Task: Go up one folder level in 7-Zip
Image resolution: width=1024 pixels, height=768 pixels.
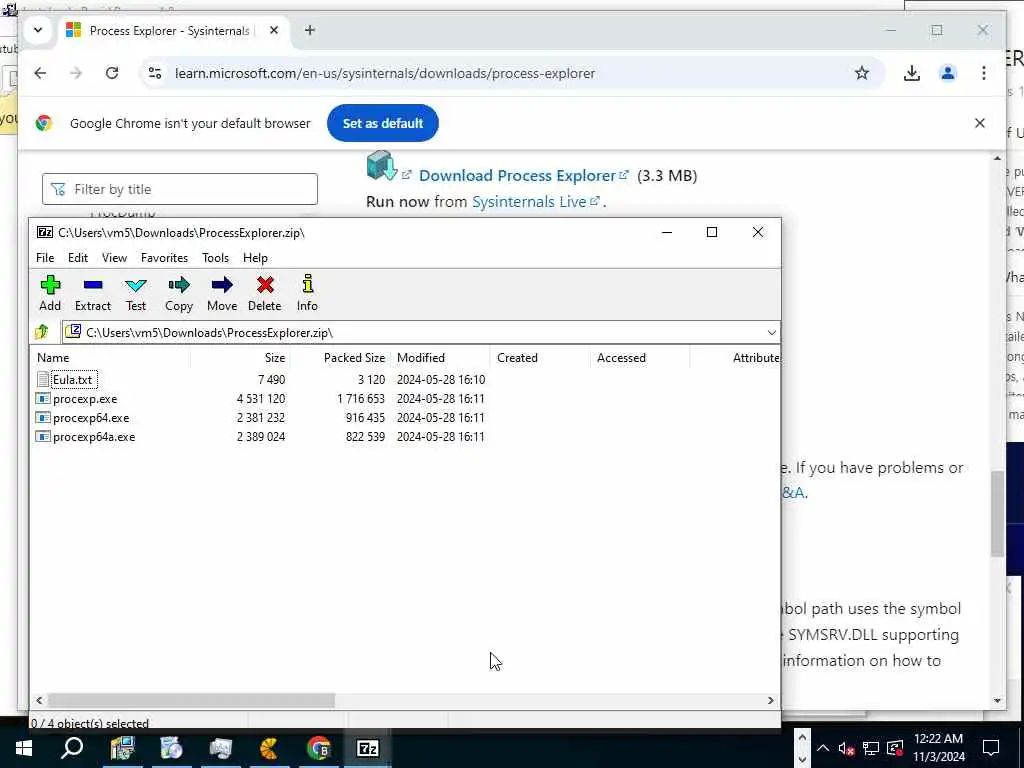Action: [42, 332]
